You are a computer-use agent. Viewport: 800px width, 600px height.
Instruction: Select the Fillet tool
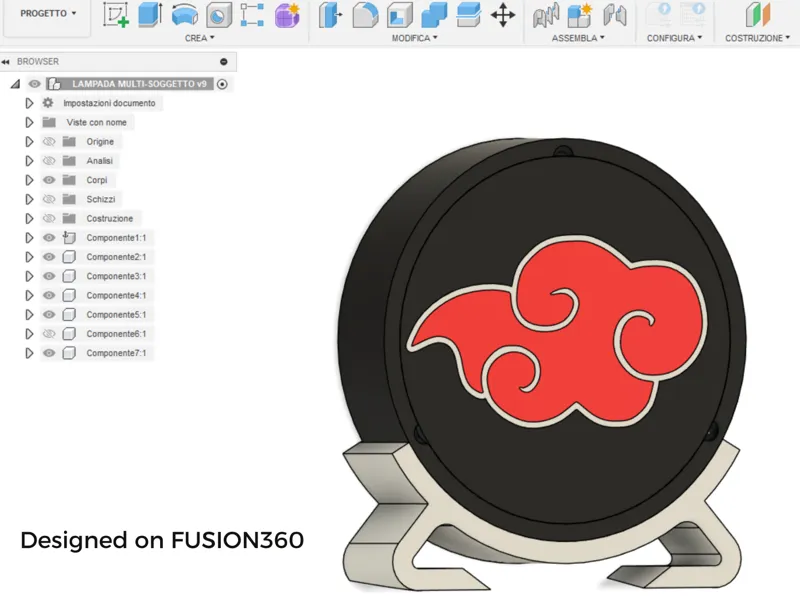(x=365, y=15)
